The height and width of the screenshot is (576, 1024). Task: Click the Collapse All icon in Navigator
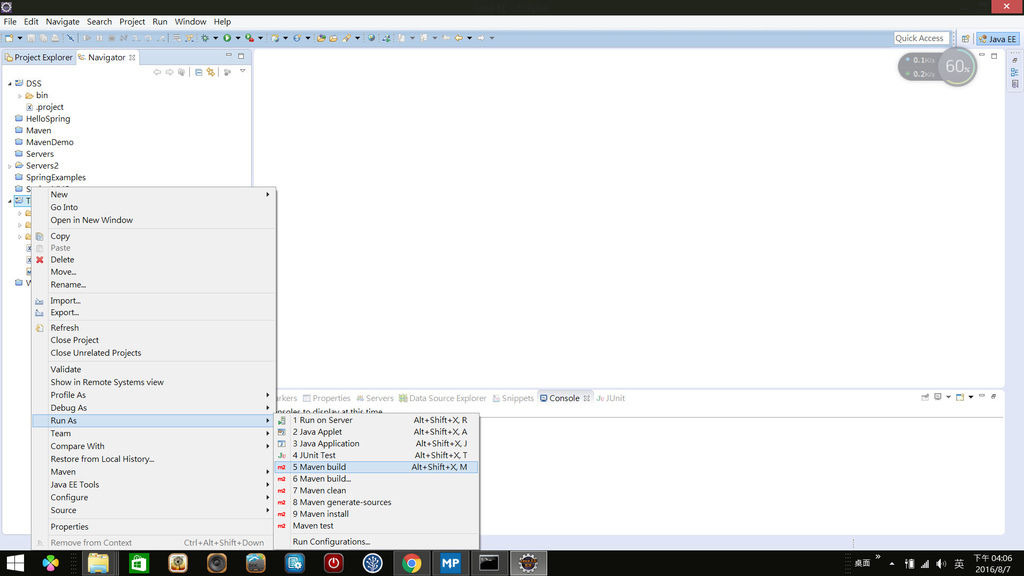pyautogui.click(x=199, y=72)
